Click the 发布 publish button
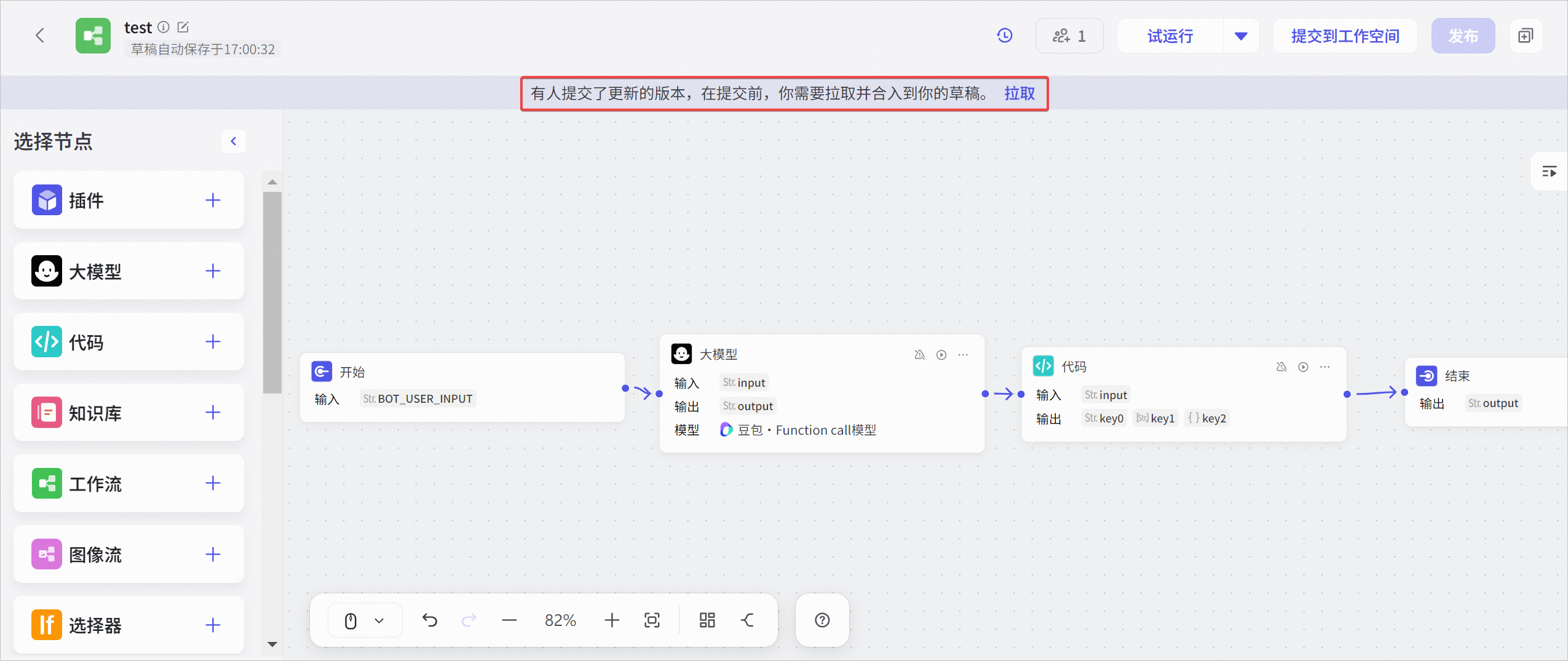The image size is (1568, 661). click(1463, 36)
